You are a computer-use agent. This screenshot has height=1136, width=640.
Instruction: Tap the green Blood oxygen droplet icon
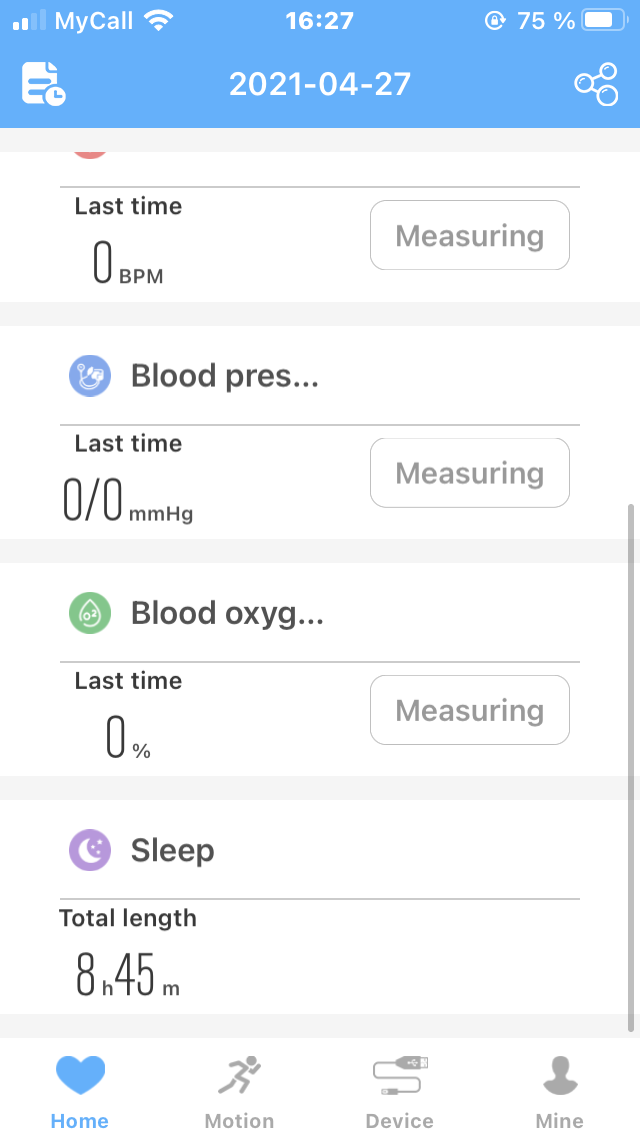[x=90, y=613]
